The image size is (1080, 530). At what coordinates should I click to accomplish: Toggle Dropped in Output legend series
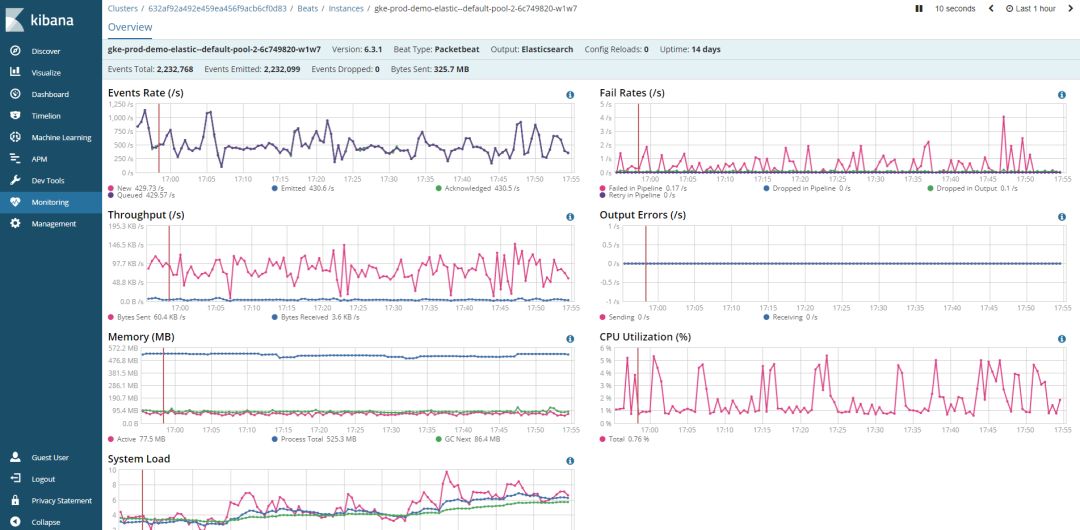click(x=972, y=187)
